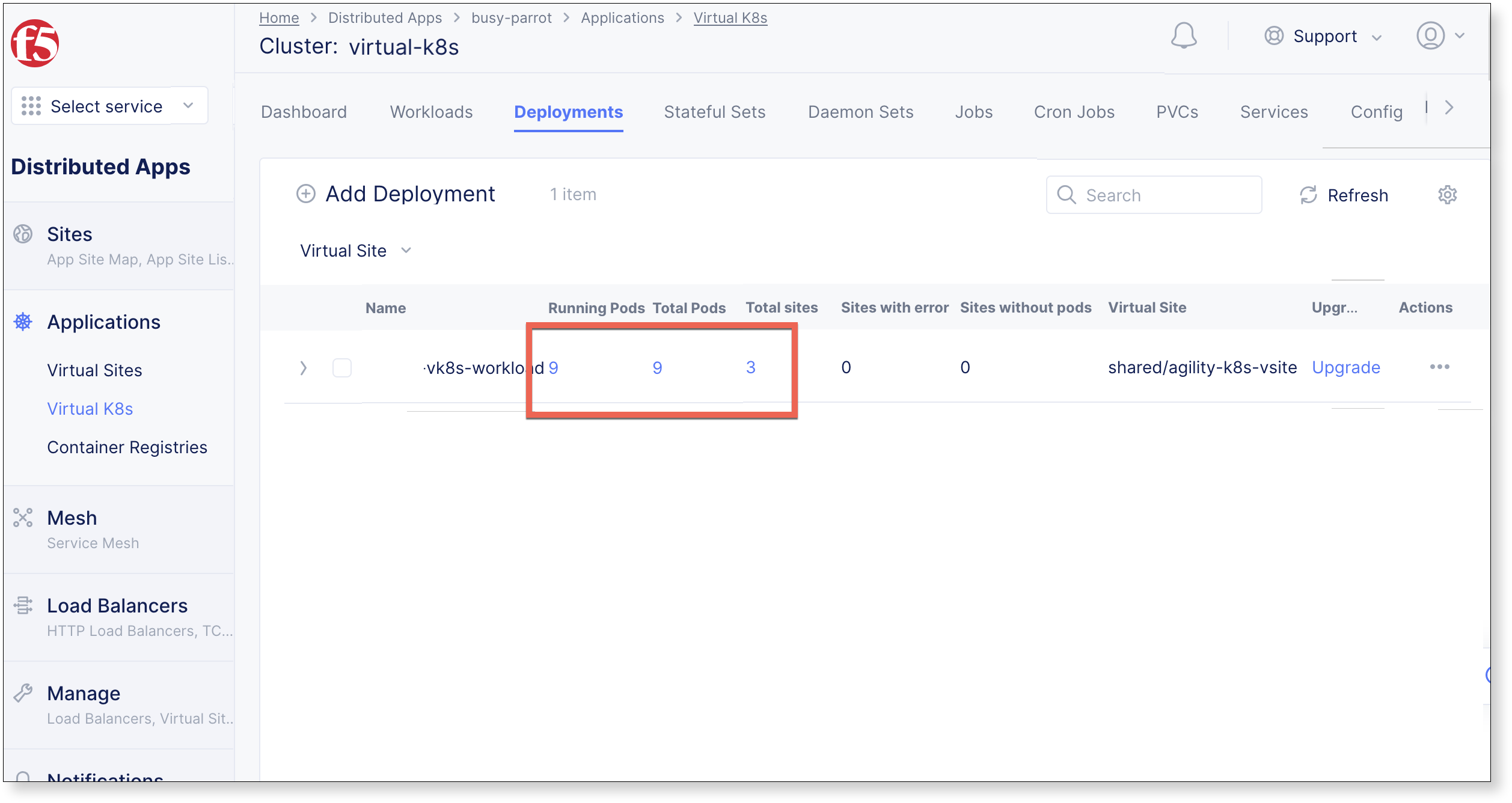
Task: Open Container Registries in sidebar
Action: [127, 447]
